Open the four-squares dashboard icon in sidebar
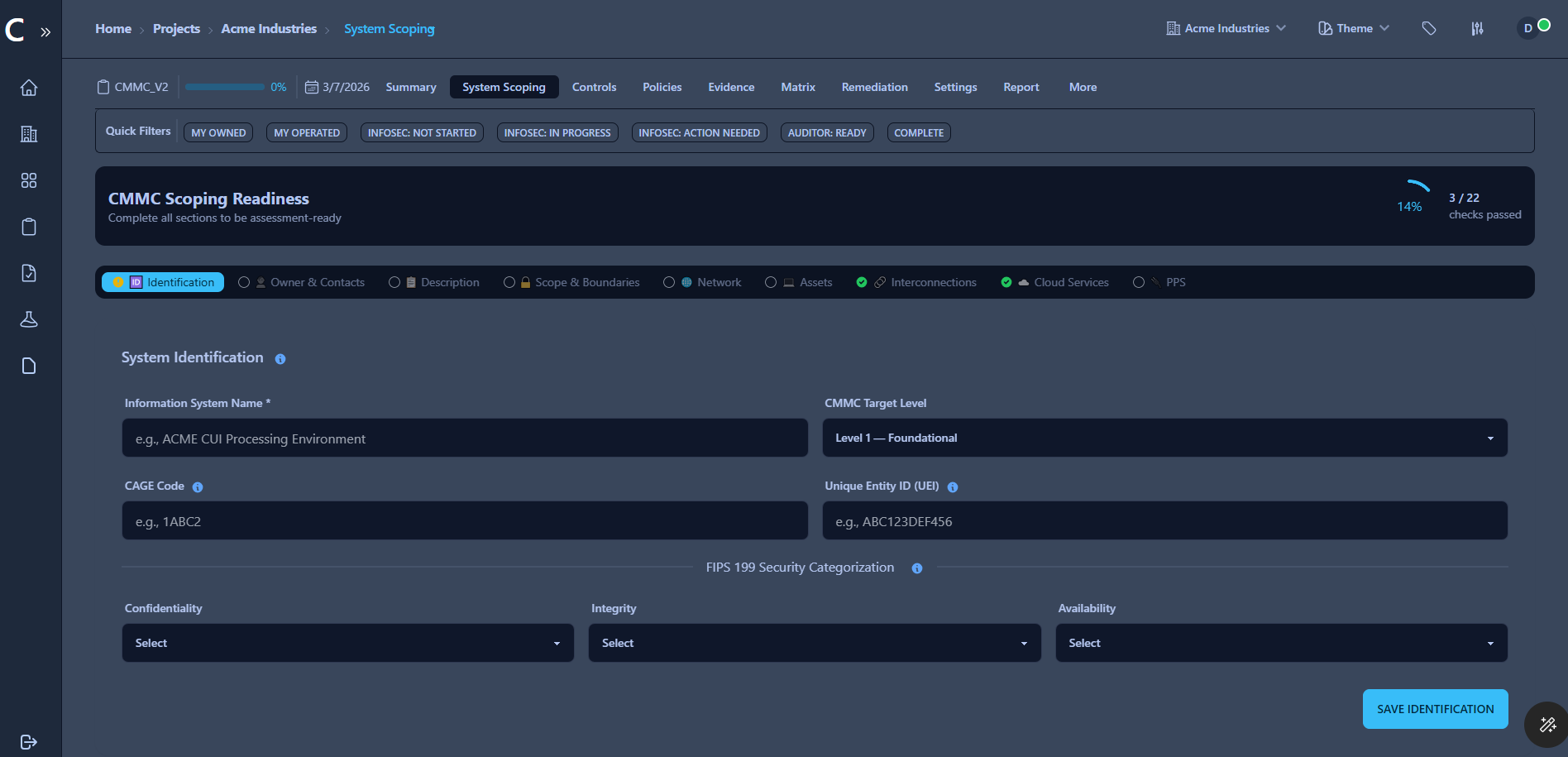Image resolution: width=1568 pixels, height=757 pixels. pyautogui.click(x=29, y=180)
